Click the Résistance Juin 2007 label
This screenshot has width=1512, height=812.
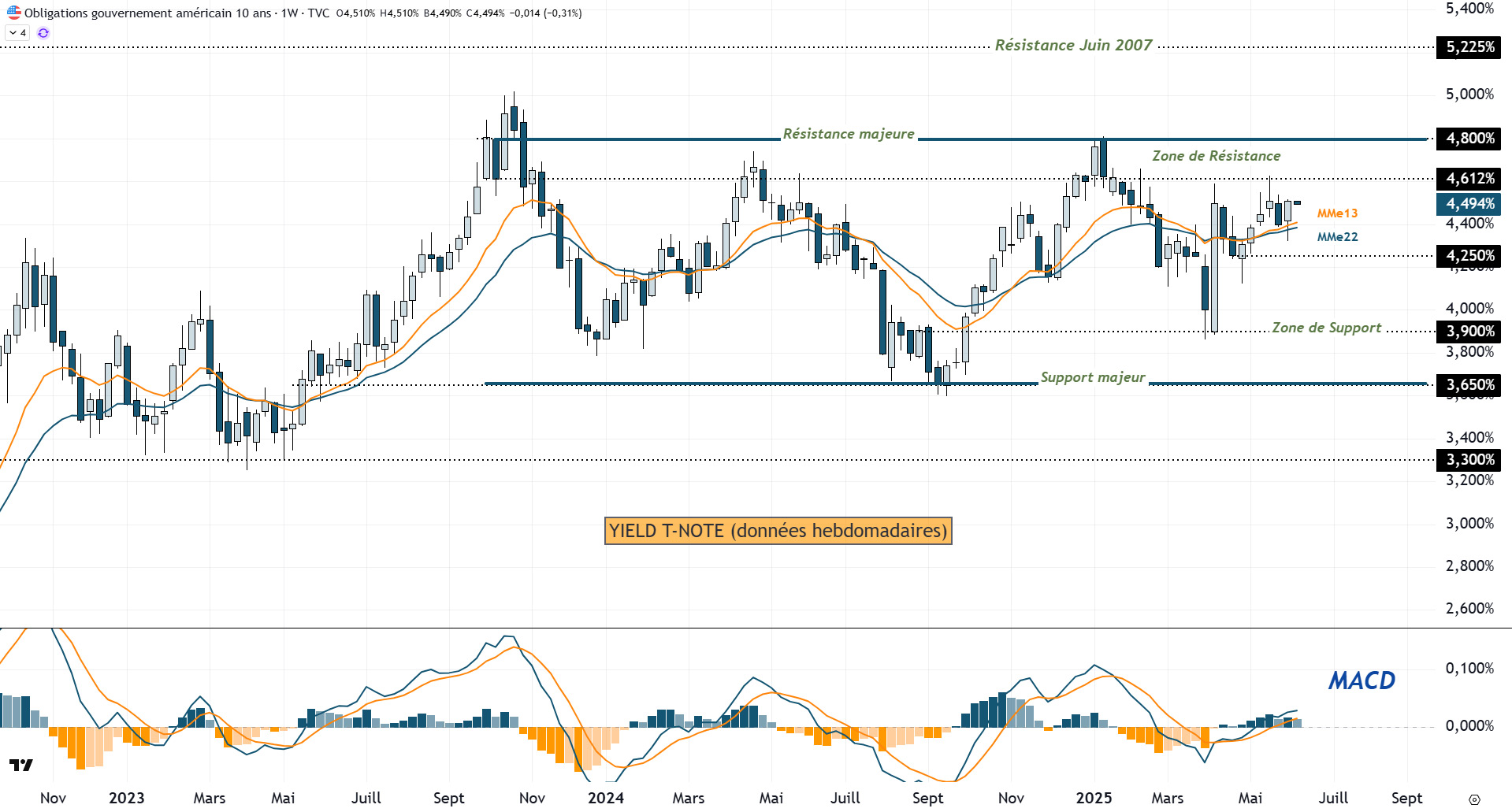click(1073, 46)
